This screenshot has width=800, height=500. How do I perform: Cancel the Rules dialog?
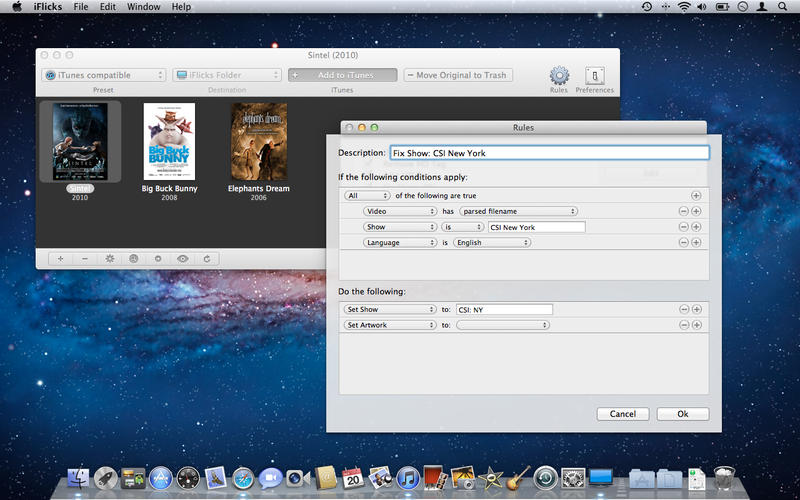click(622, 414)
